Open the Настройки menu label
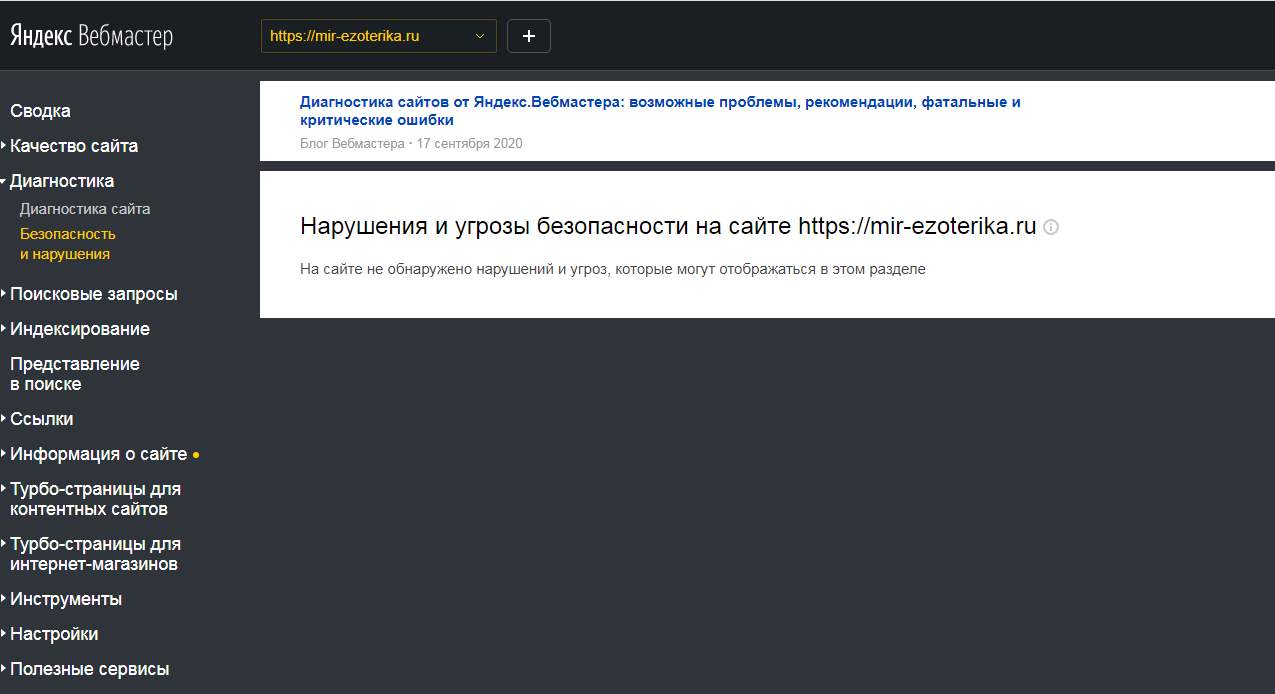 (x=54, y=634)
